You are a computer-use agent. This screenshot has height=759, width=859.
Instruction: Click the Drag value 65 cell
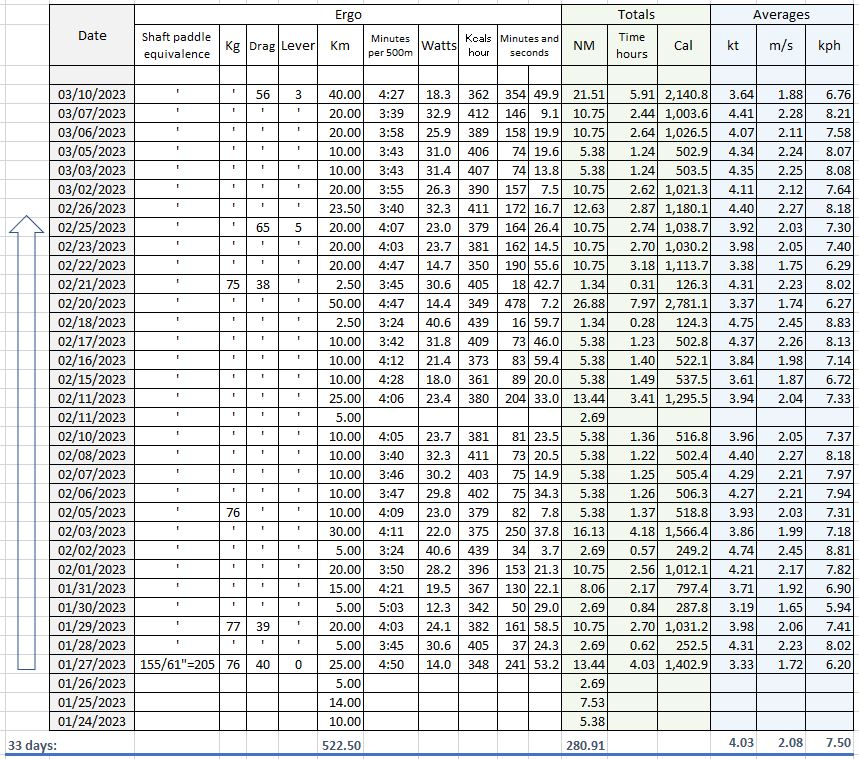(x=262, y=227)
